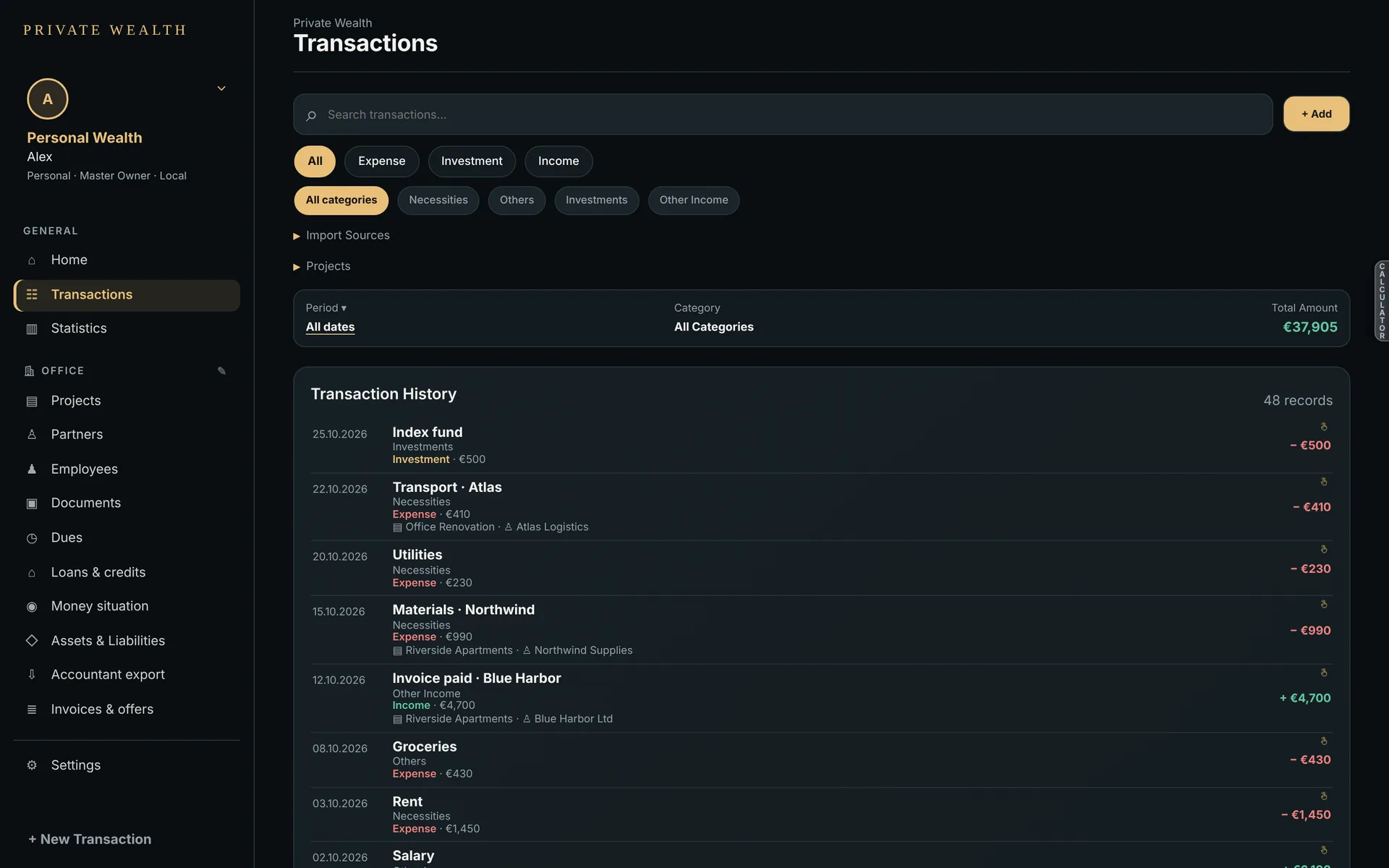The width and height of the screenshot is (1389, 868).
Task: Toggle the Investments category chip
Action: 597,200
